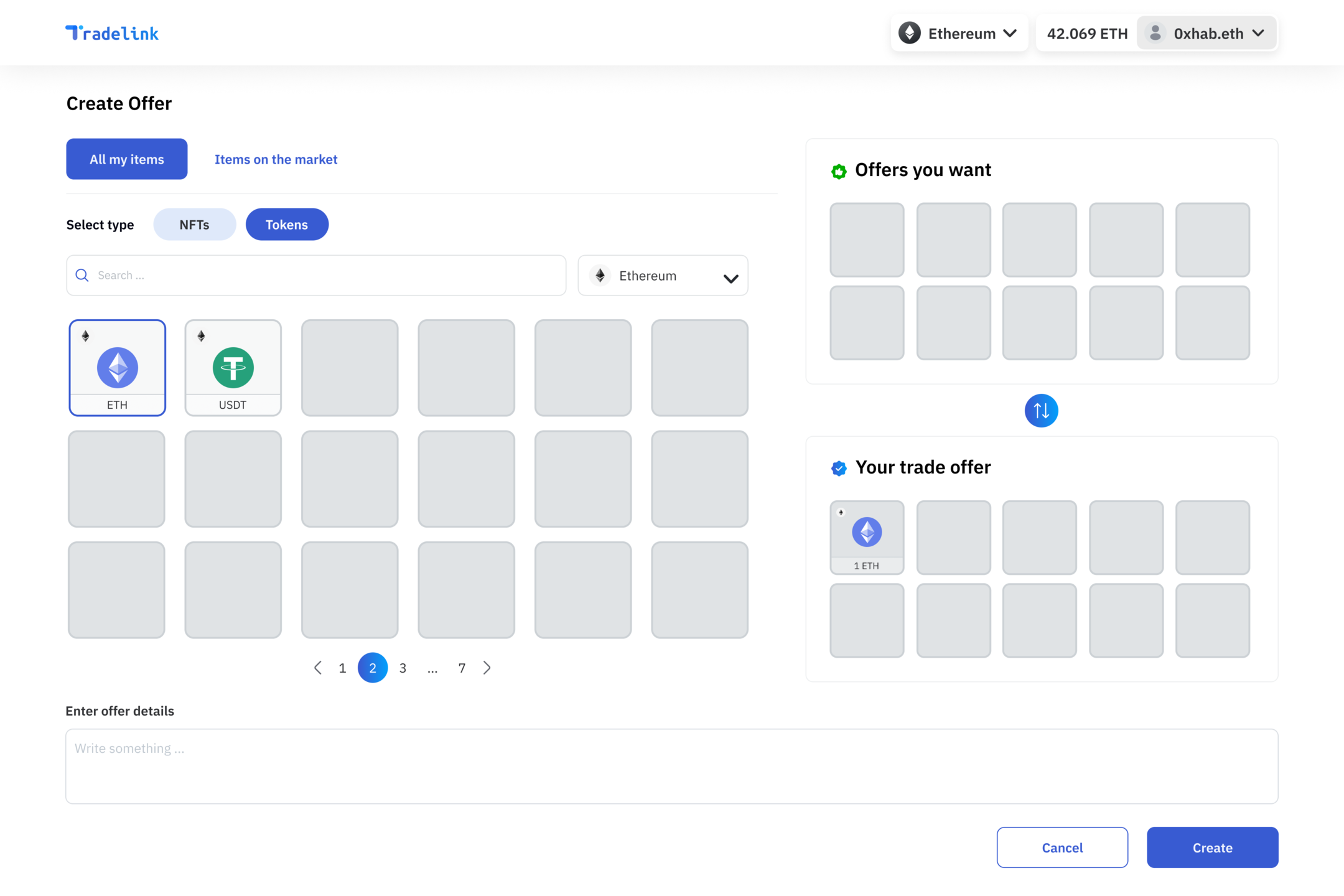Click the offer details text area

[671, 766]
